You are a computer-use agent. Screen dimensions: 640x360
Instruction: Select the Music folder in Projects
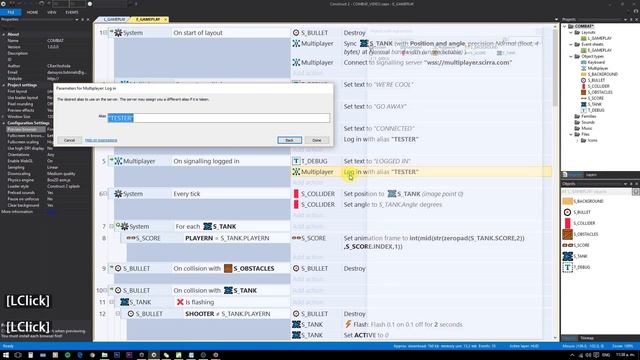click(x=583, y=128)
